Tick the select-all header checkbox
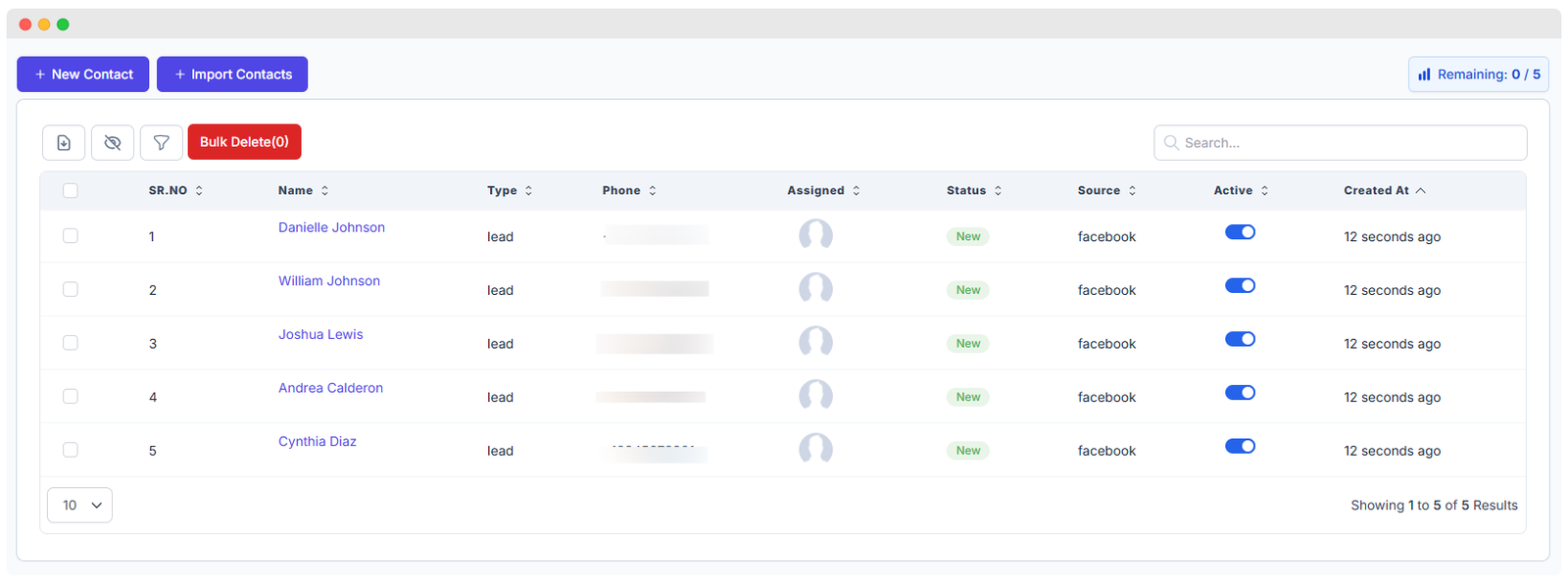The width and height of the screenshot is (1568, 584). pyautogui.click(x=71, y=191)
